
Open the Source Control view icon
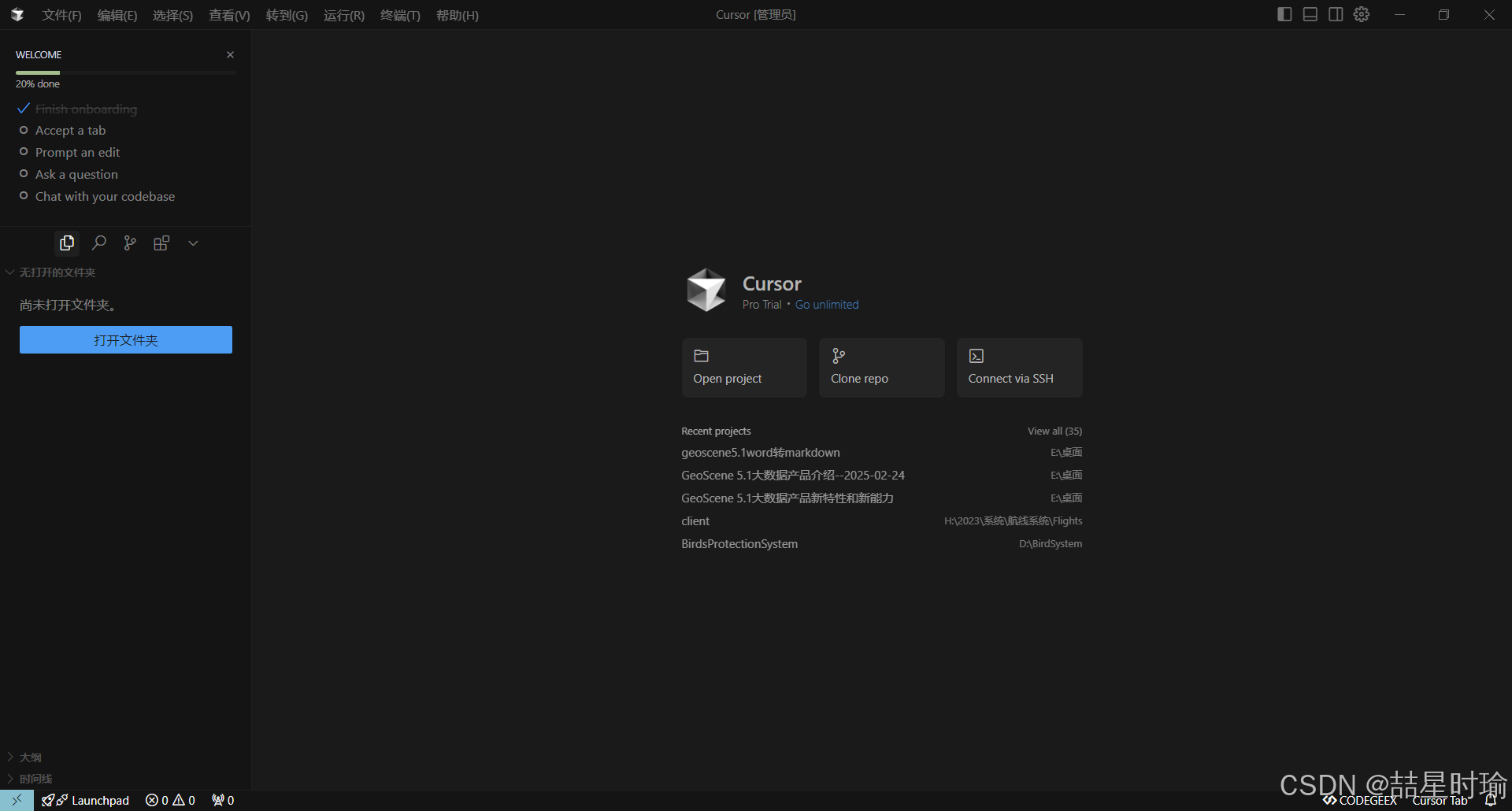click(130, 243)
